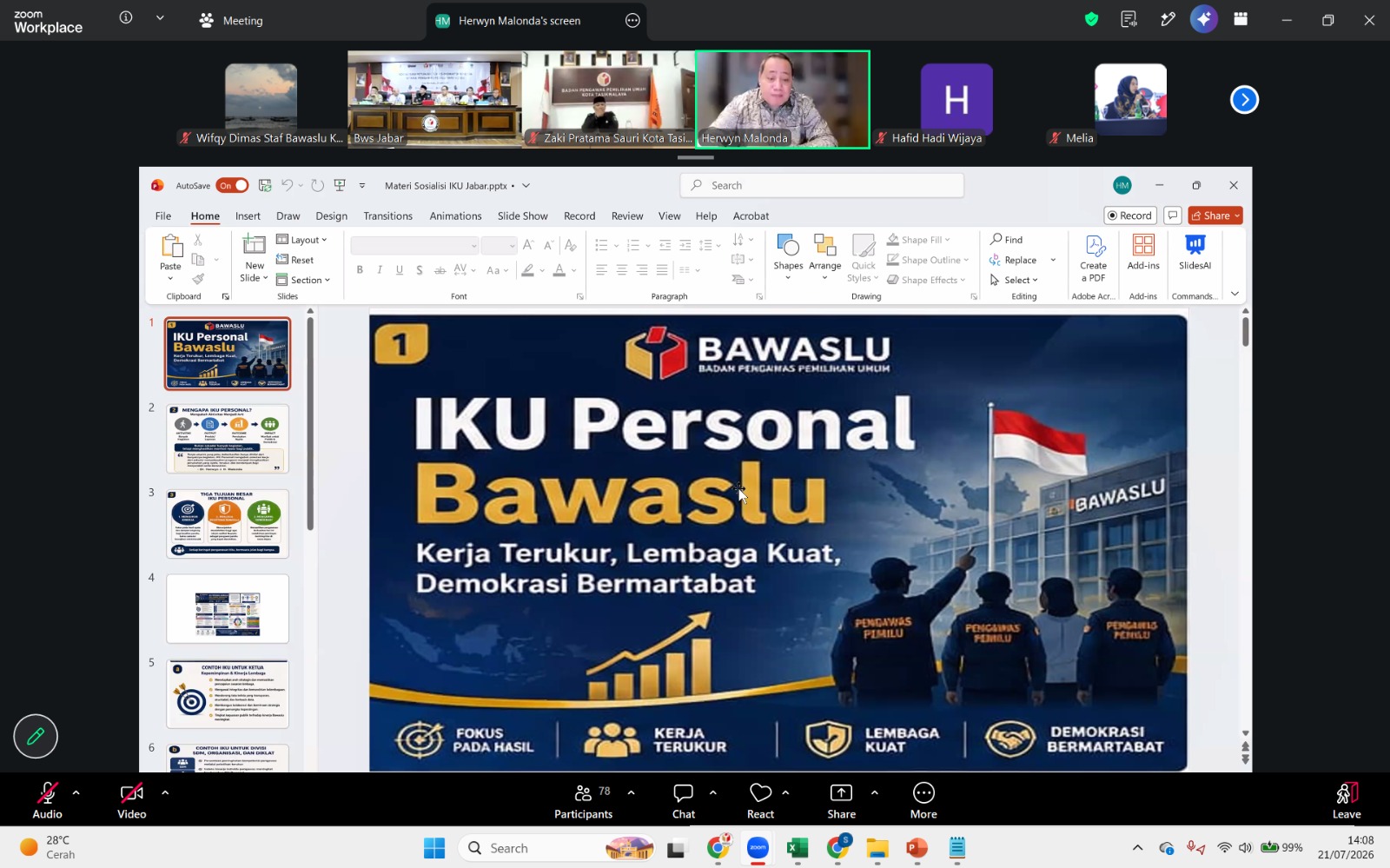Open Select dropdown in Editing

pos(1014,280)
